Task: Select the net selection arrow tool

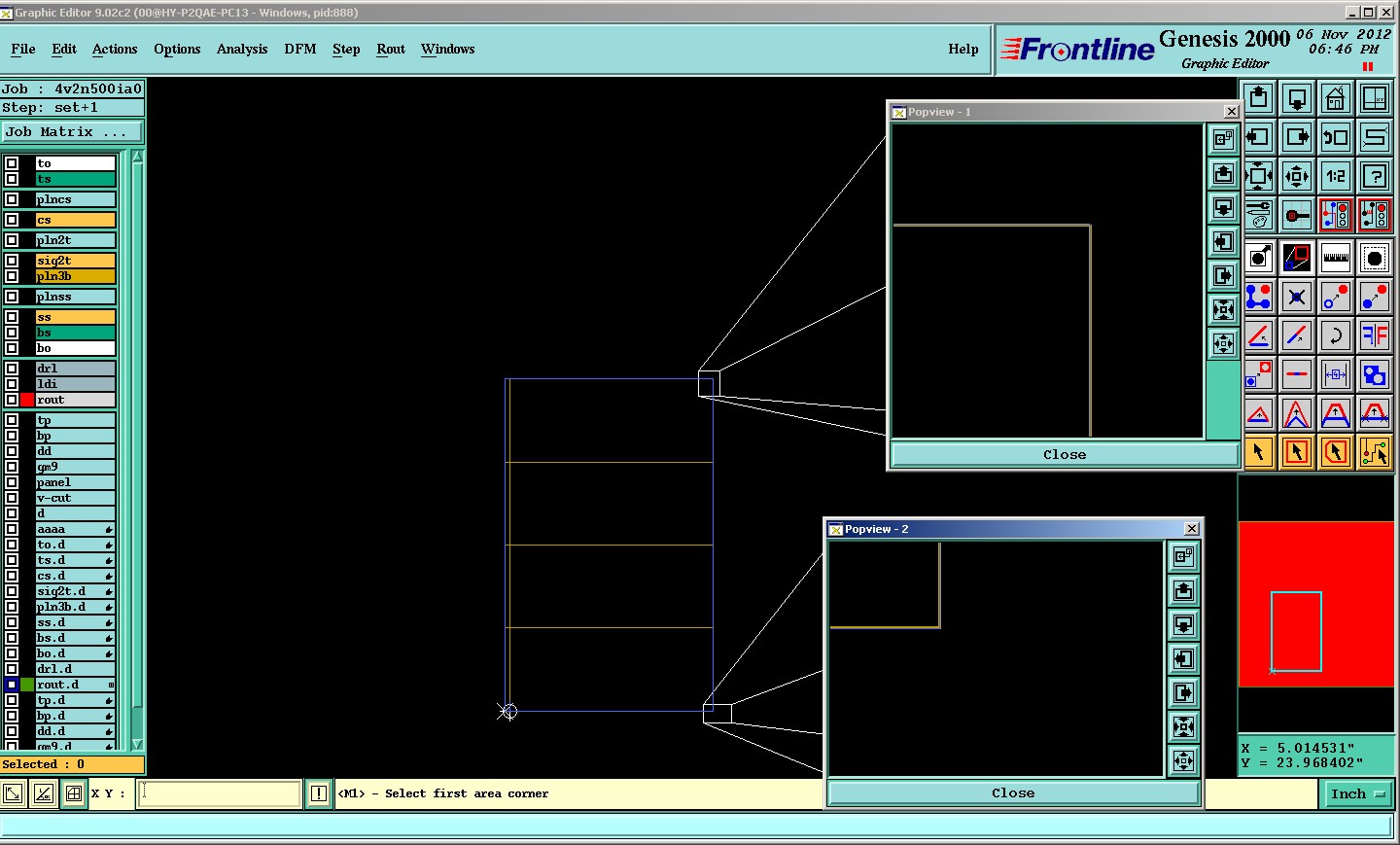Action: tap(1375, 452)
